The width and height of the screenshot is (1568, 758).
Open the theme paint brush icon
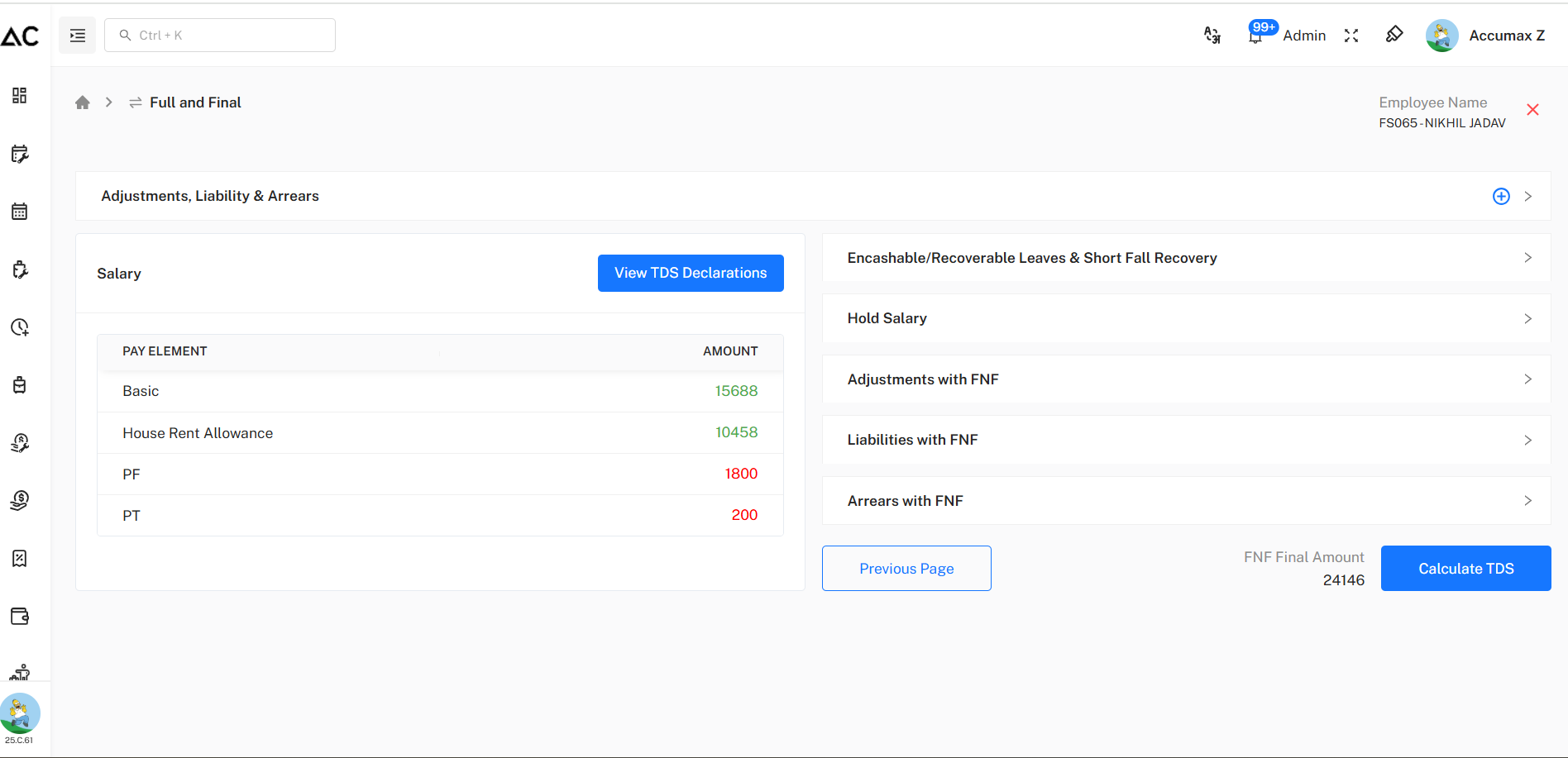(1394, 35)
